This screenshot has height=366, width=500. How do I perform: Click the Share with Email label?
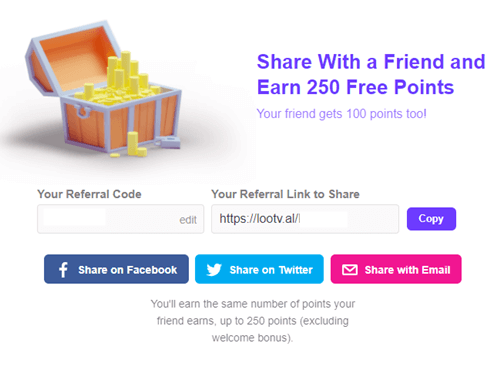tap(407, 270)
